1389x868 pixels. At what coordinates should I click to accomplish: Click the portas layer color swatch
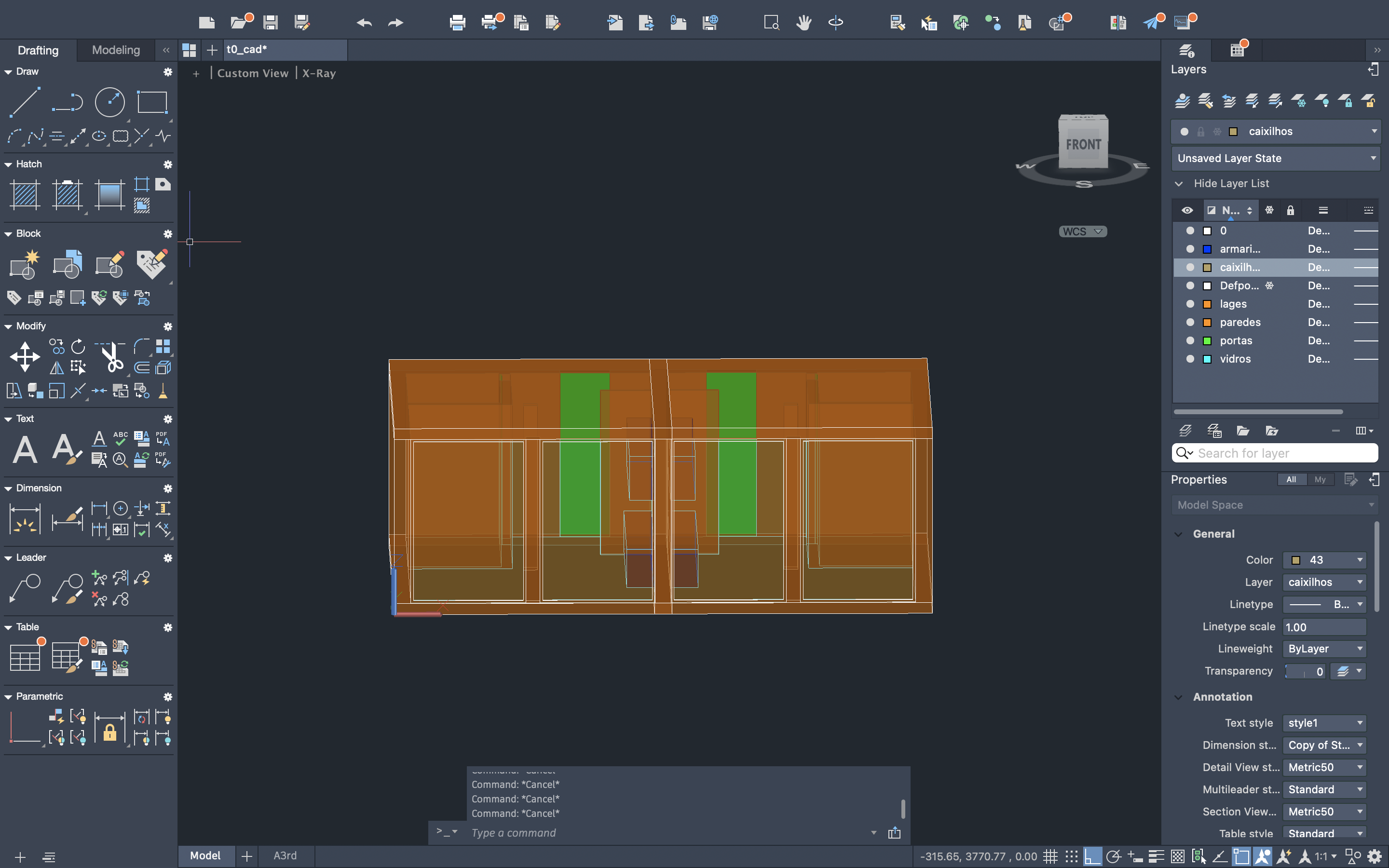pos(1207,340)
